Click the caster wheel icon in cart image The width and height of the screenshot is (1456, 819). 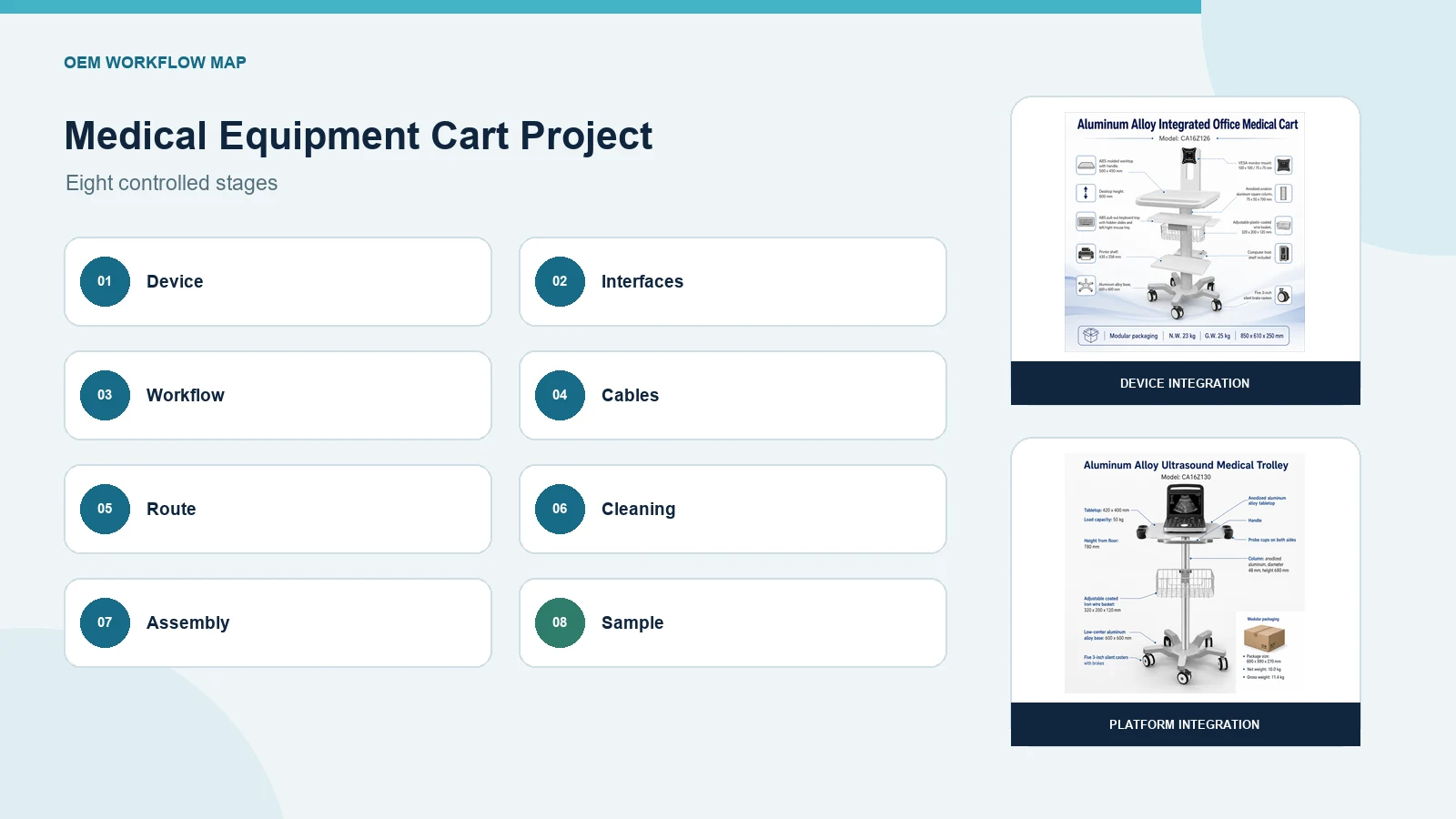pos(1283,296)
